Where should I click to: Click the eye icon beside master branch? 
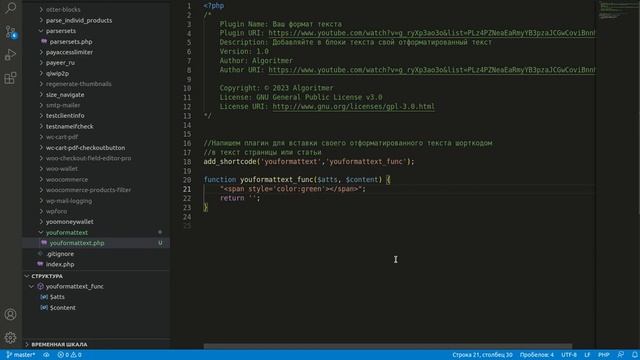pyautogui.click(x=46, y=355)
